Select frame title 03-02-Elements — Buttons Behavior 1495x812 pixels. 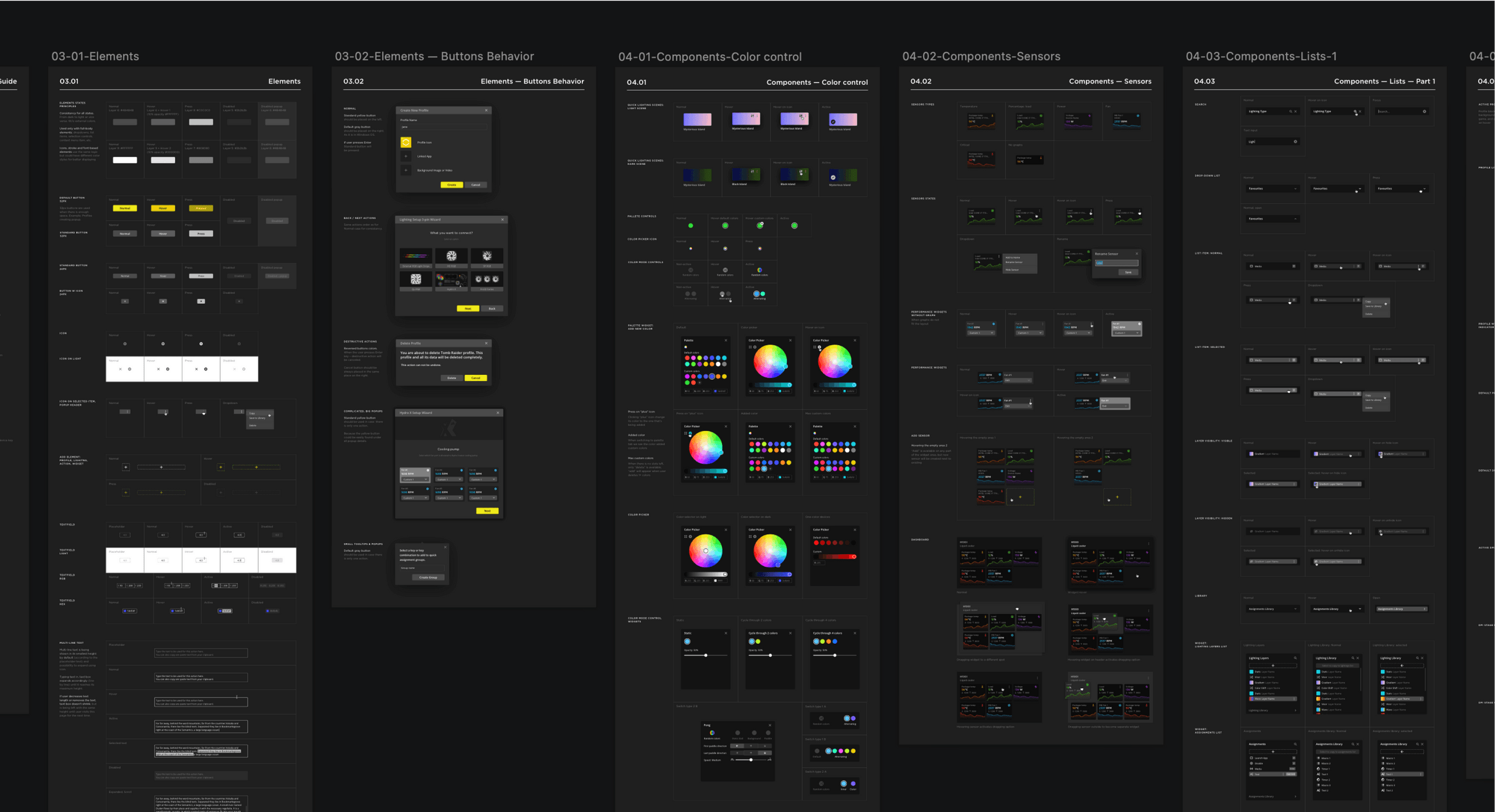click(x=434, y=56)
